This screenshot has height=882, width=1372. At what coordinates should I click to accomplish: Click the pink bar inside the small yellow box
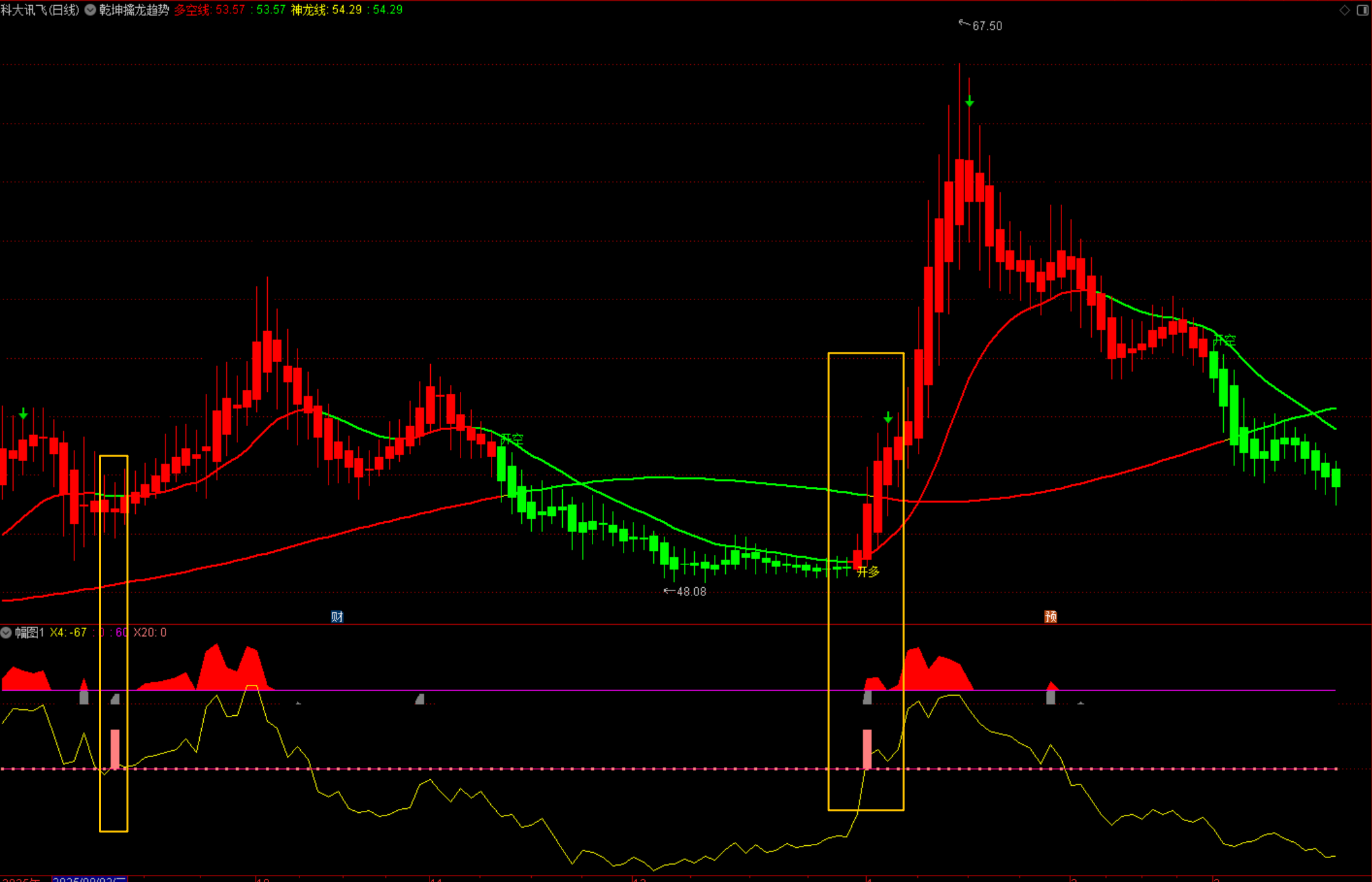point(115,749)
